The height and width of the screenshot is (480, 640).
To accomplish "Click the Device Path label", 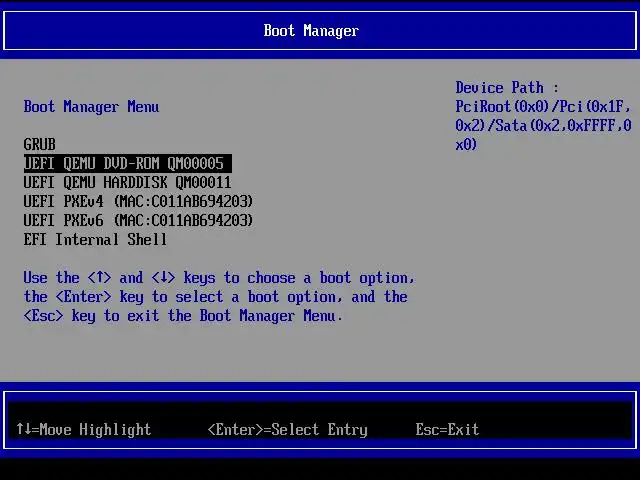I will click(x=507, y=88).
